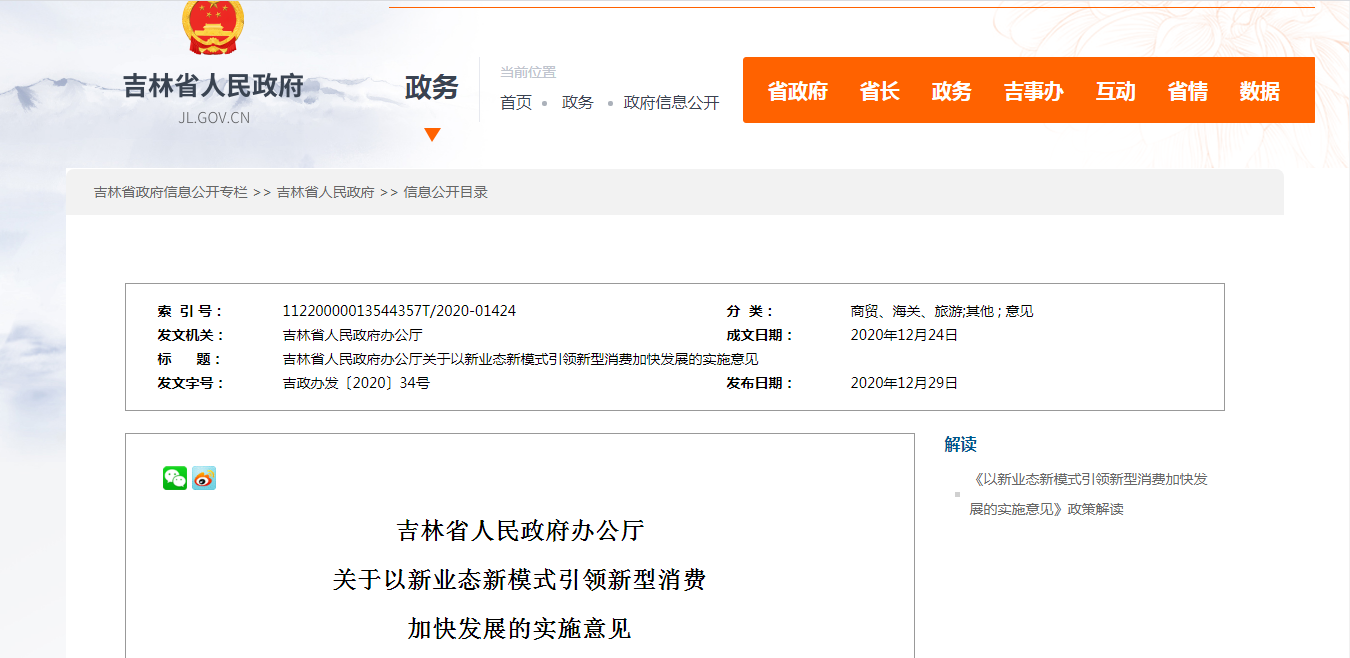Click the 索引号 field label
The width and height of the screenshot is (1350, 658).
[190, 311]
